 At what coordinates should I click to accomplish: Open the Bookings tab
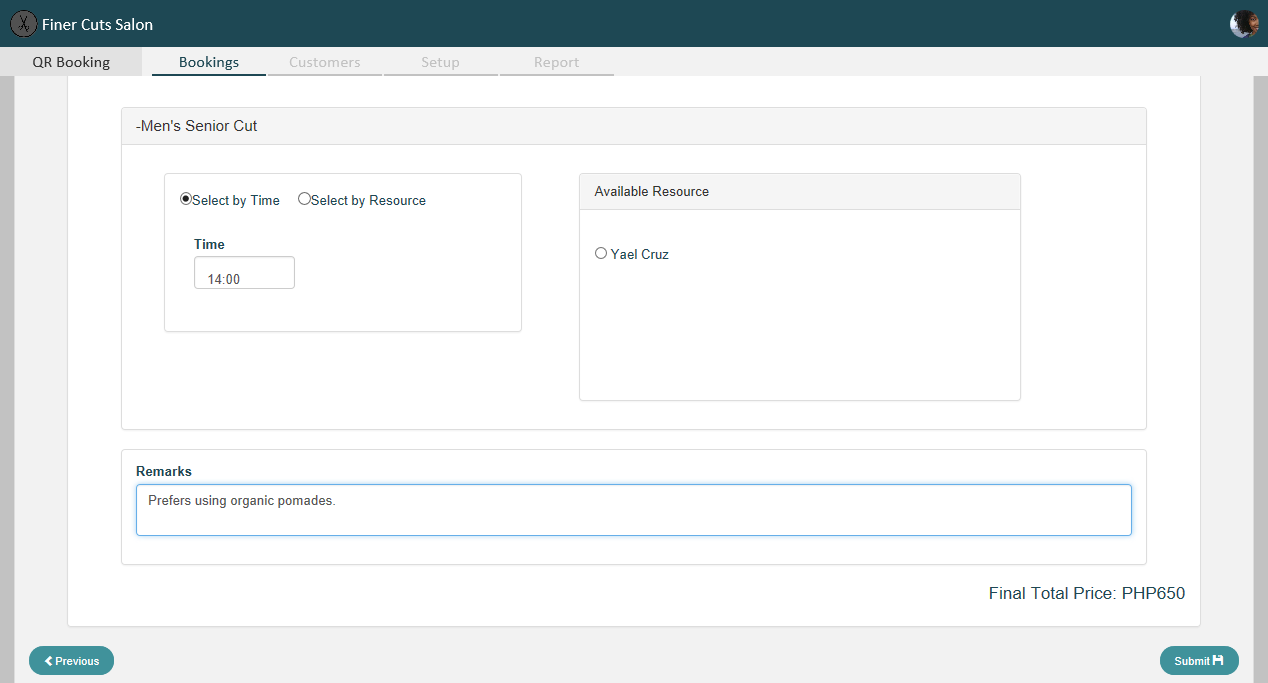pyautogui.click(x=209, y=62)
